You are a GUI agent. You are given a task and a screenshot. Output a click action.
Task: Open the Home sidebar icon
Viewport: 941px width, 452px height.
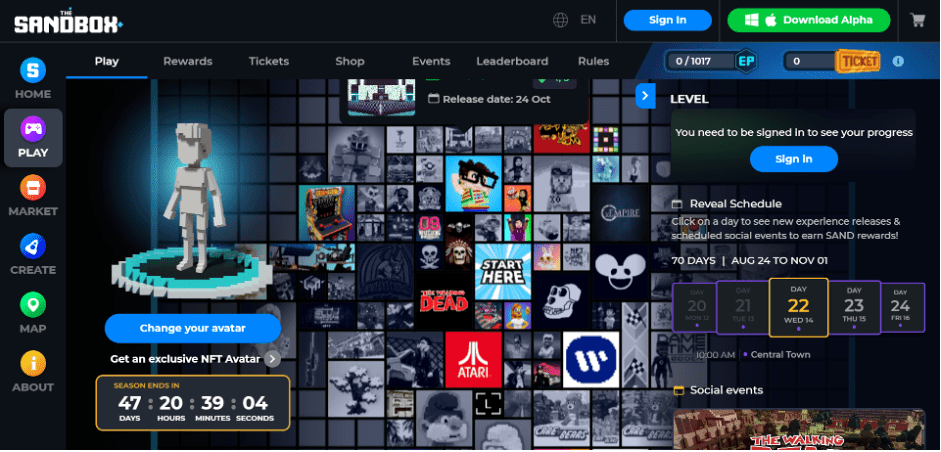[33, 70]
